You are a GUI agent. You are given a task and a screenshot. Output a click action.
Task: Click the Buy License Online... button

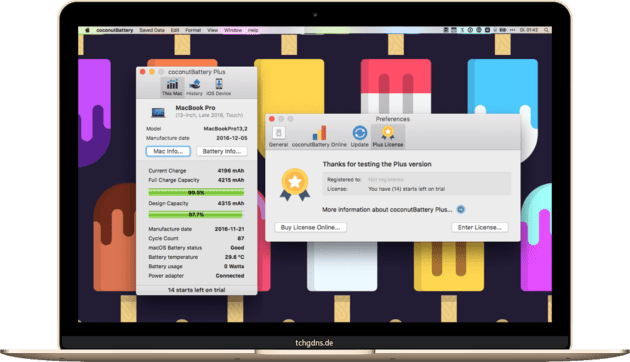(311, 227)
